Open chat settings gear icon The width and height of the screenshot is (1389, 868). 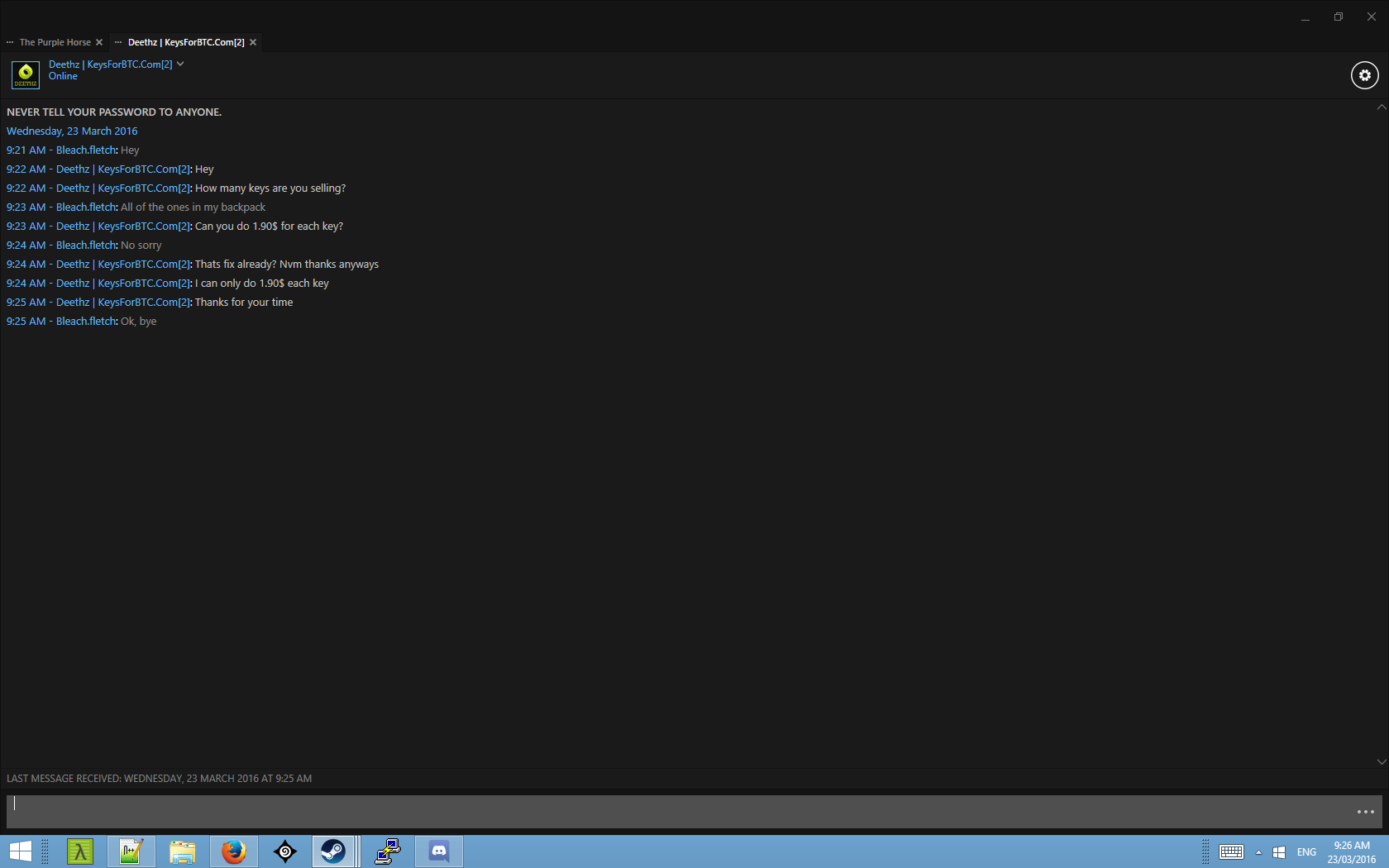(1364, 75)
